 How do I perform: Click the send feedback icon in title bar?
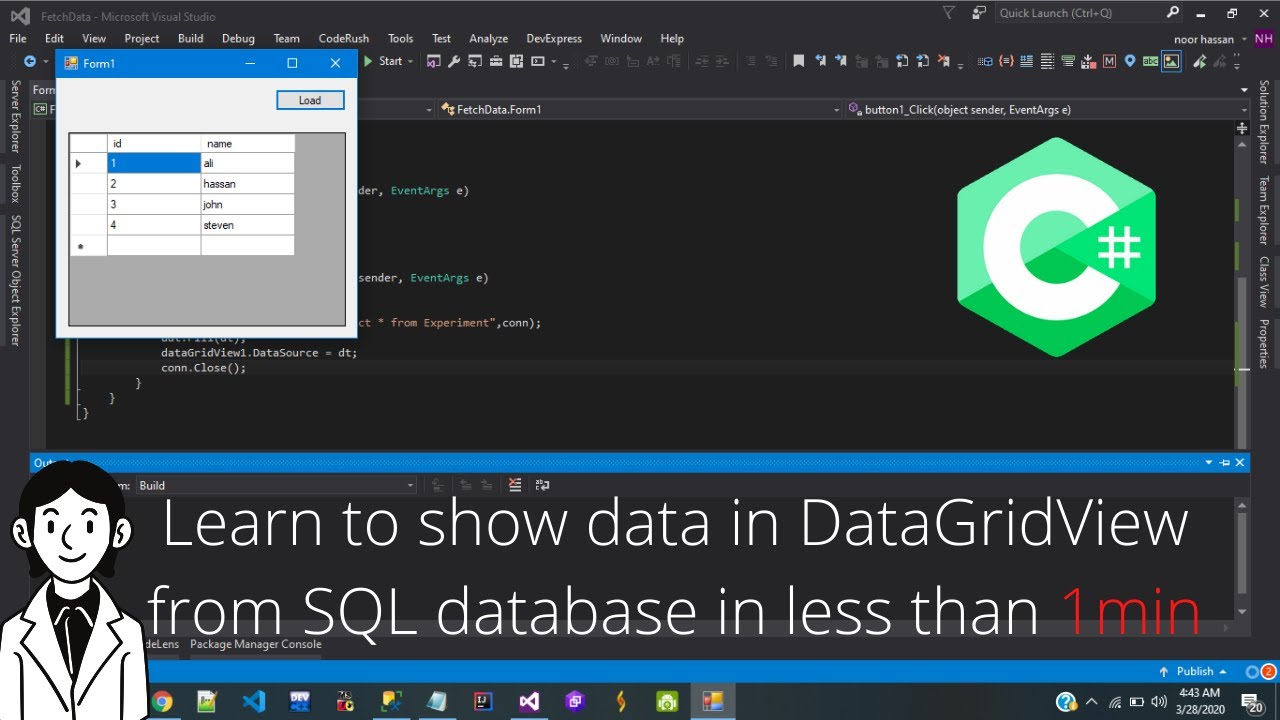tap(979, 13)
